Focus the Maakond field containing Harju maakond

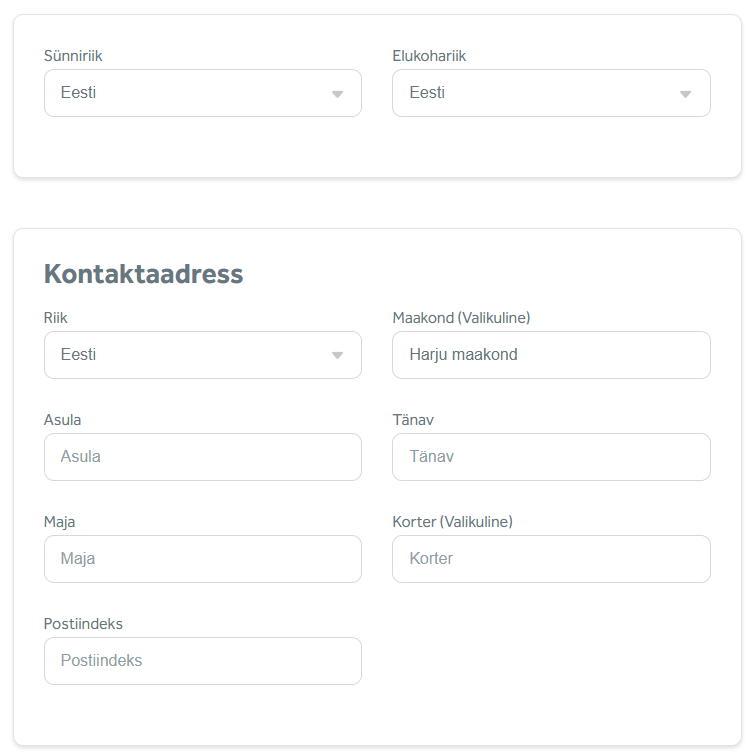[551, 355]
